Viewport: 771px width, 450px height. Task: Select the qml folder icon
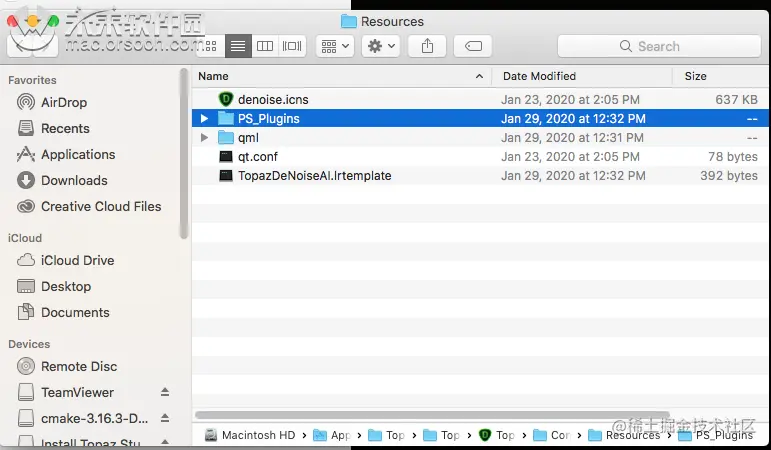(x=226, y=138)
